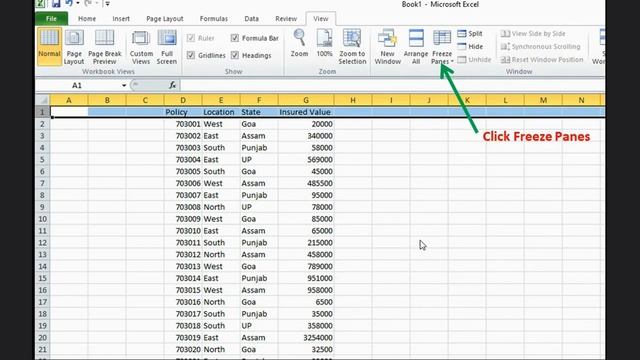
Task: Click the Insured Value header cell
Action: pos(306,112)
